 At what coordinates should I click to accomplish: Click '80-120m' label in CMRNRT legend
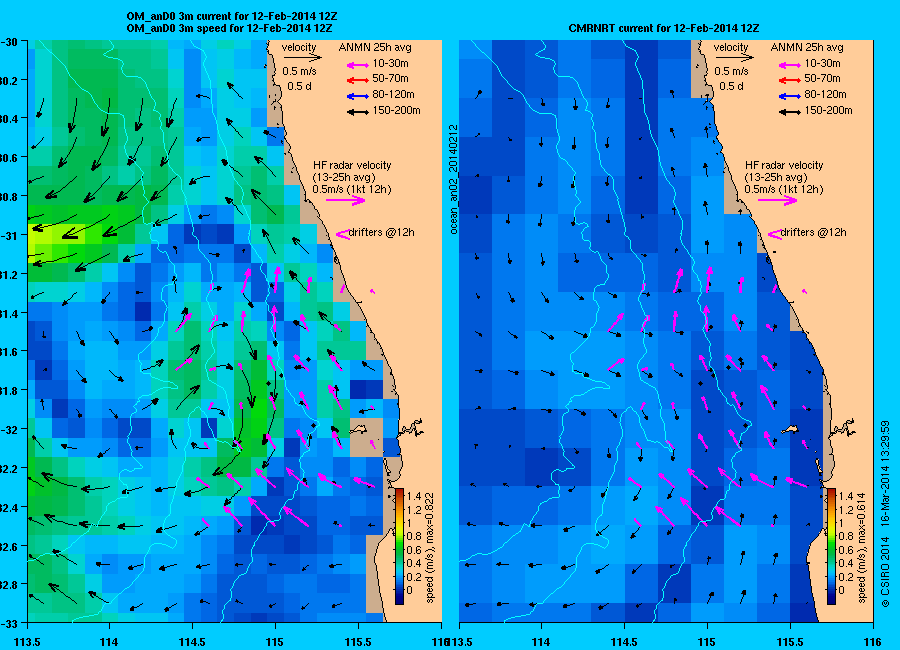coord(826,94)
